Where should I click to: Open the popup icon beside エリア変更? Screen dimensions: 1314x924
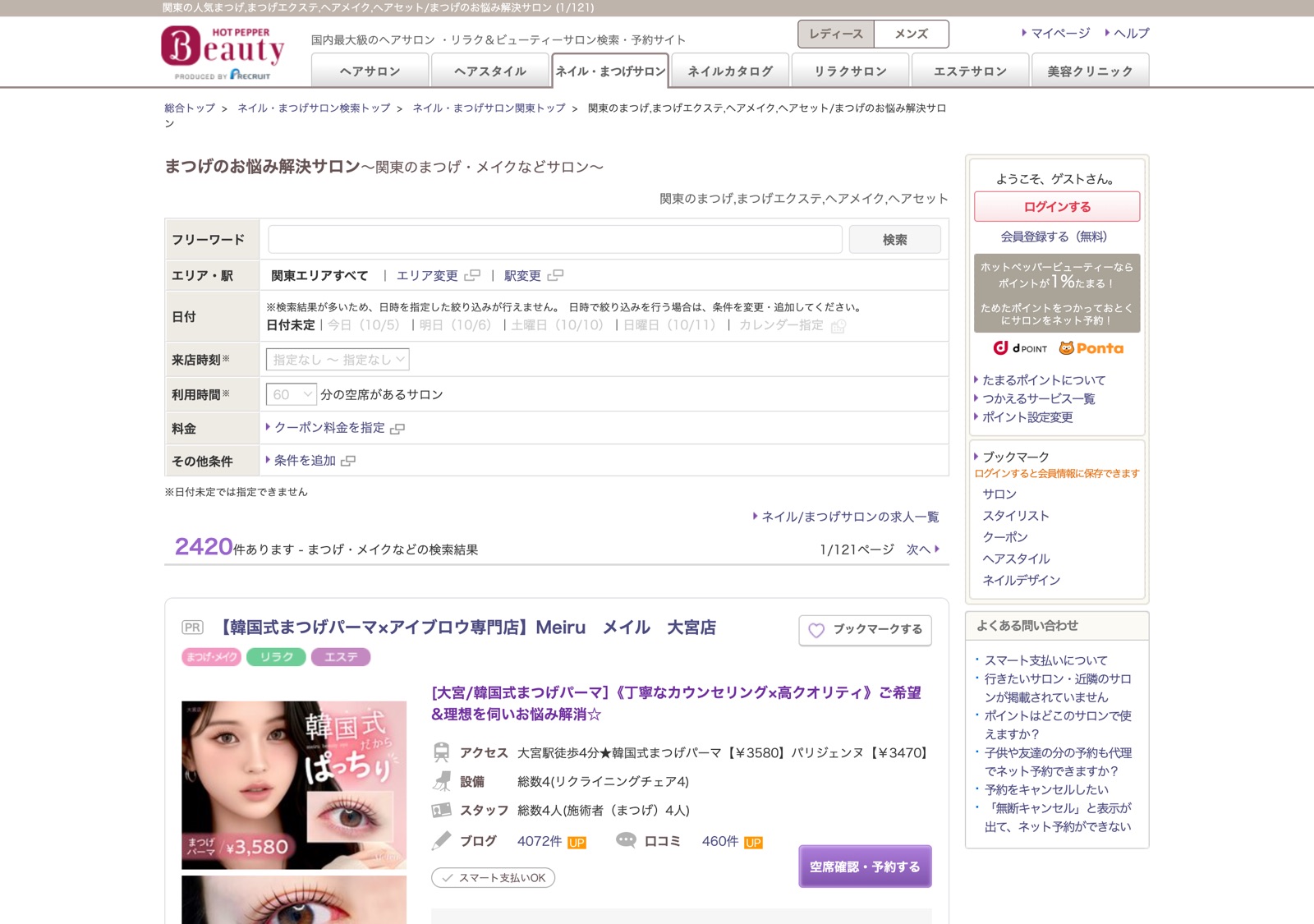coord(472,275)
